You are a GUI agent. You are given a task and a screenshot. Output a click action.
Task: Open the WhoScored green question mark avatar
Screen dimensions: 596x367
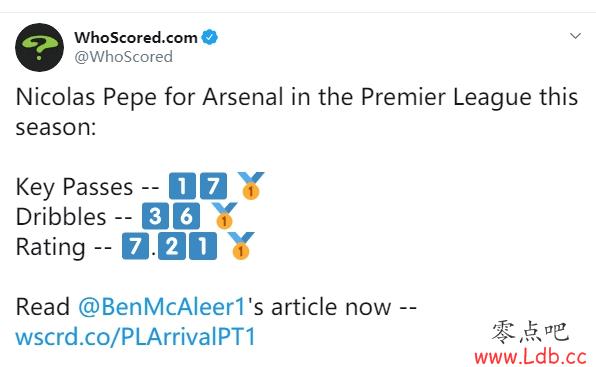click(40, 47)
